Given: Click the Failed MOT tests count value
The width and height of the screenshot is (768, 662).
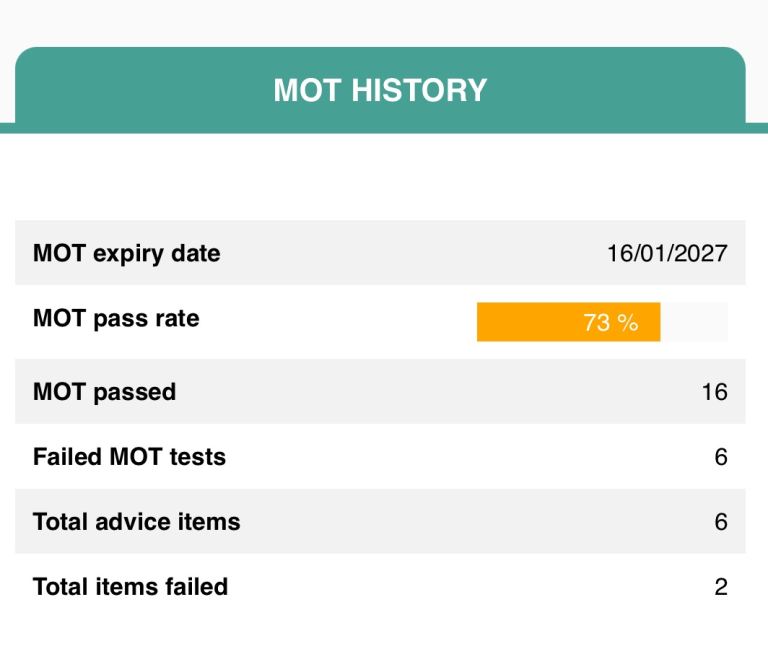Looking at the screenshot, I should 720,457.
